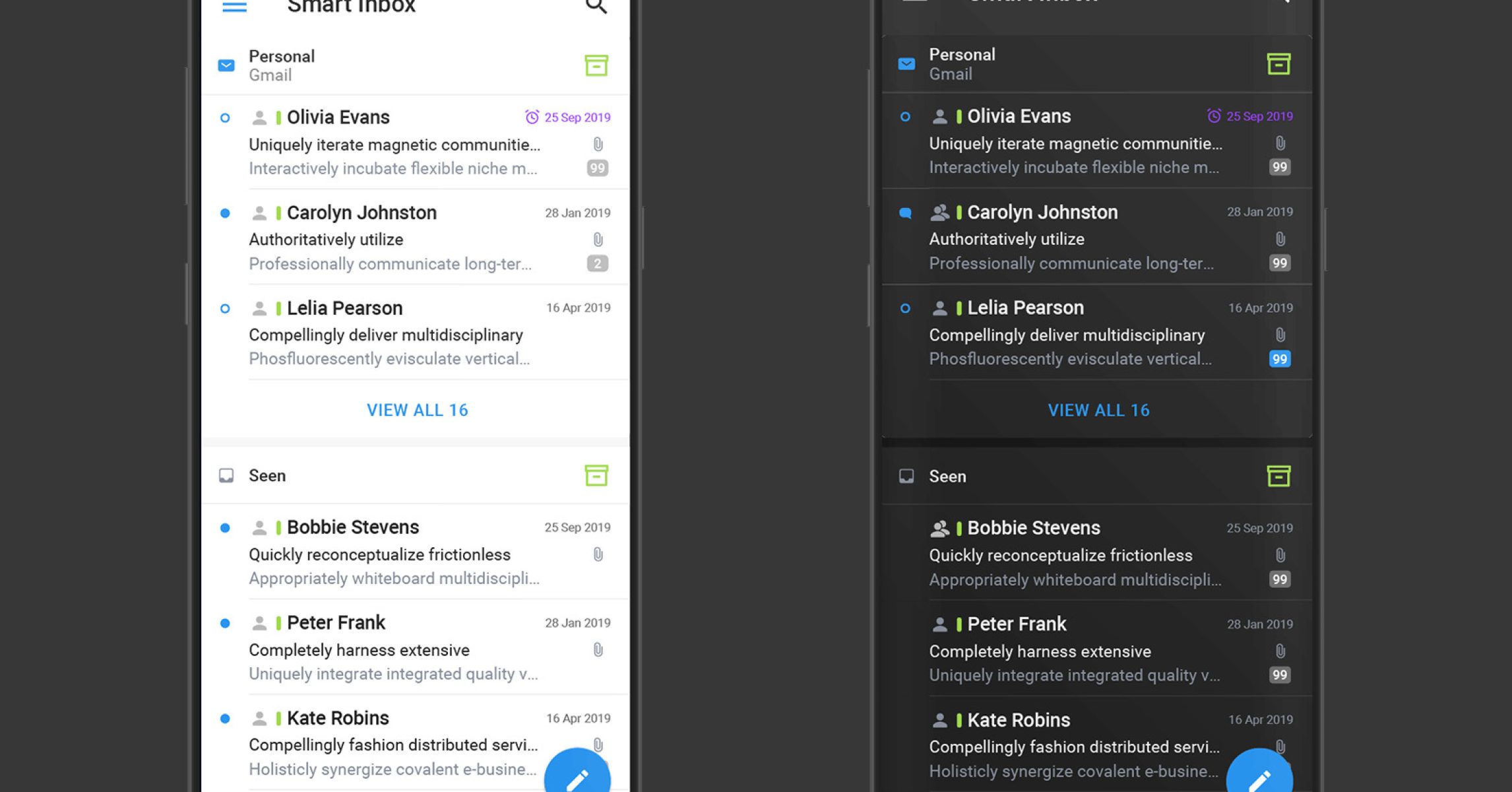Image resolution: width=1512 pixels, height=792 pixels.
Task: Expand 99 thread badge on dark Bobbie Stevens
Action: pyautogui.click(x=1279, y=579)
